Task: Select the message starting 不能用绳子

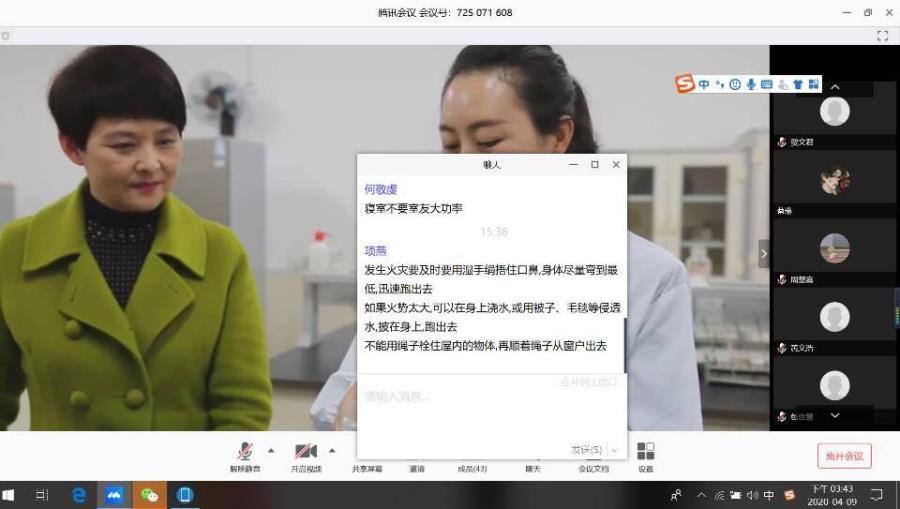Action: pyautogui.click(x=485, y=345)
